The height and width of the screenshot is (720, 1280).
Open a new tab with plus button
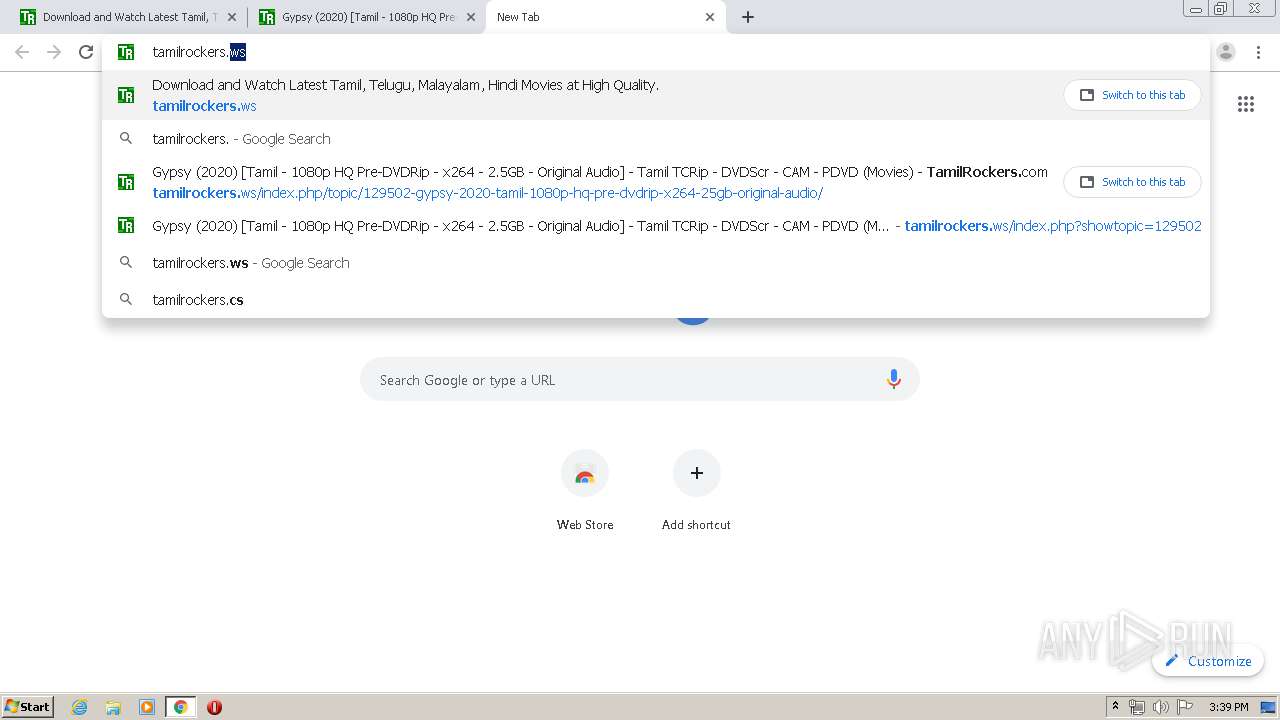[x=748, y=17]
